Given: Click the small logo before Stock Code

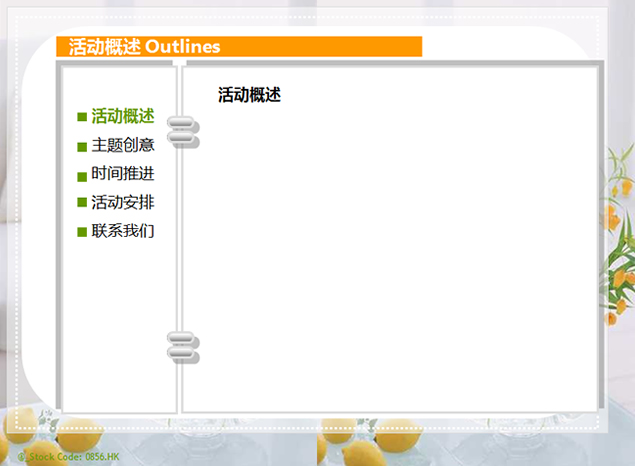Looking at the screenshot, I should pos(22,457).
